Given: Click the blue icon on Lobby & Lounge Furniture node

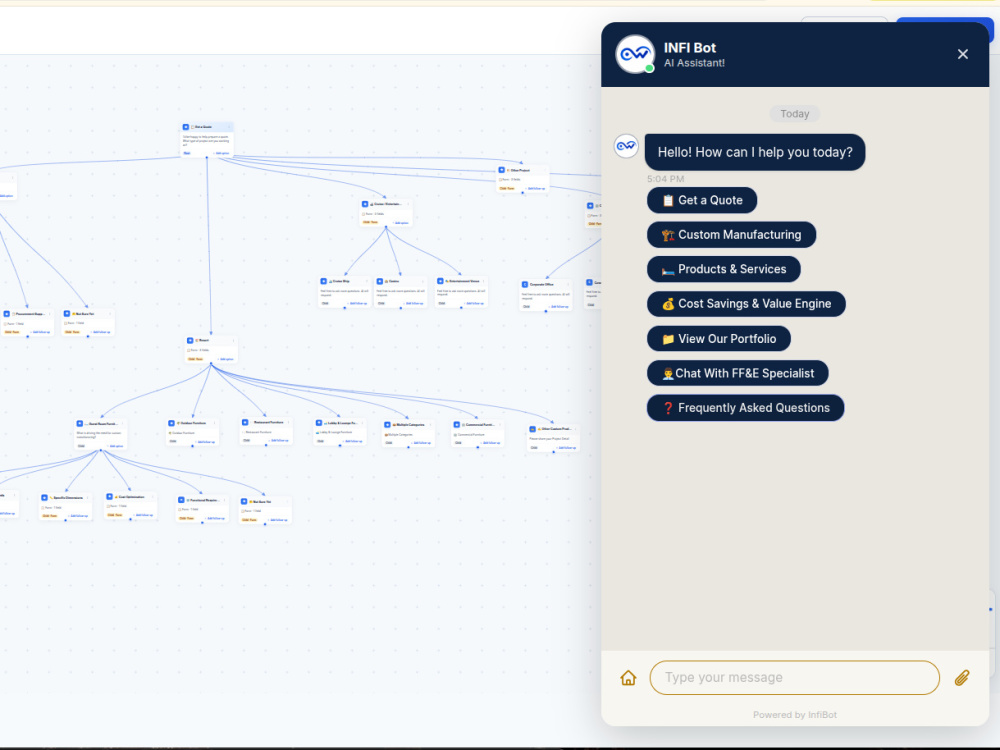Looking at the screenshot, I should (319, 423).
